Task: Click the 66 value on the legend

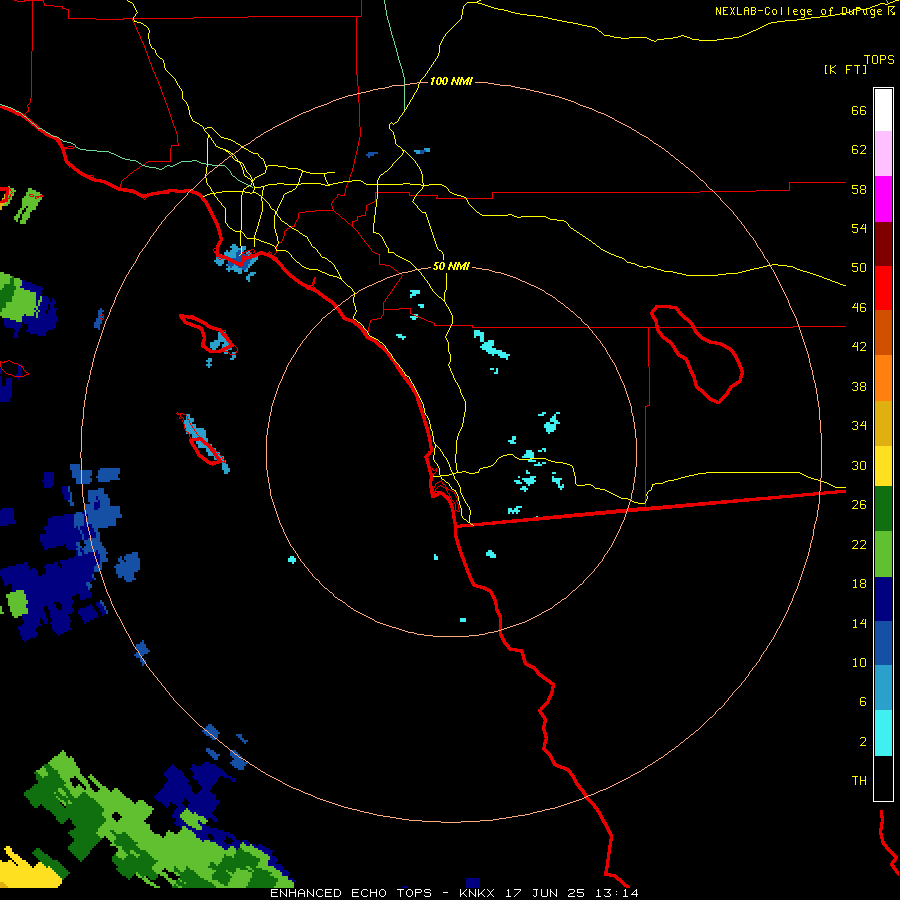Action: click(x=859, y=111)
